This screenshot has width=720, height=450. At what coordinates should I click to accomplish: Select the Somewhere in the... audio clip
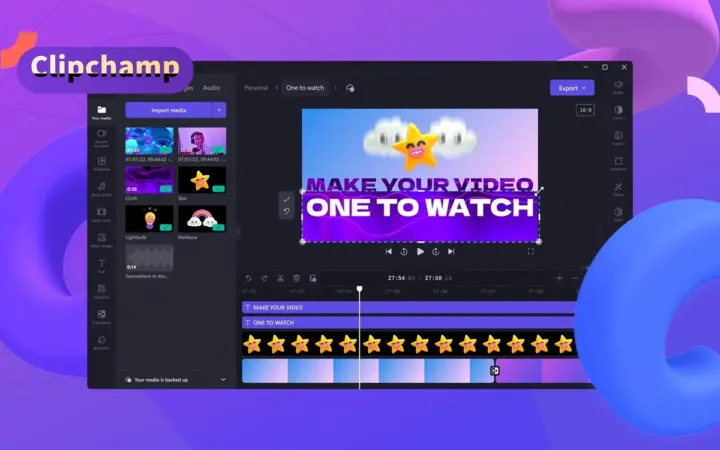pos(150,258)
